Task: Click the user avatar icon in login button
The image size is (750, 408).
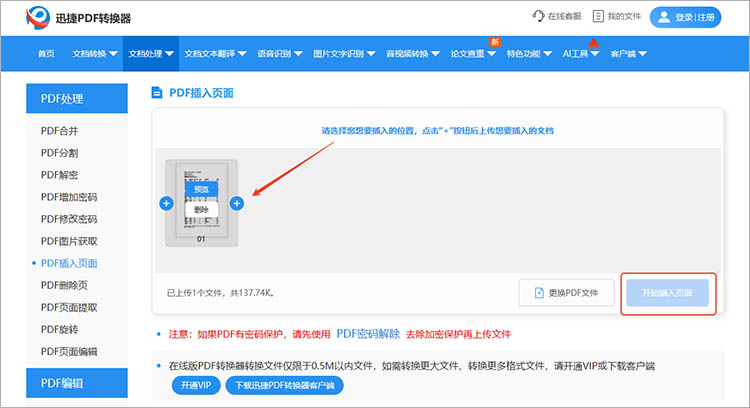Action: (x=664, y=17)
